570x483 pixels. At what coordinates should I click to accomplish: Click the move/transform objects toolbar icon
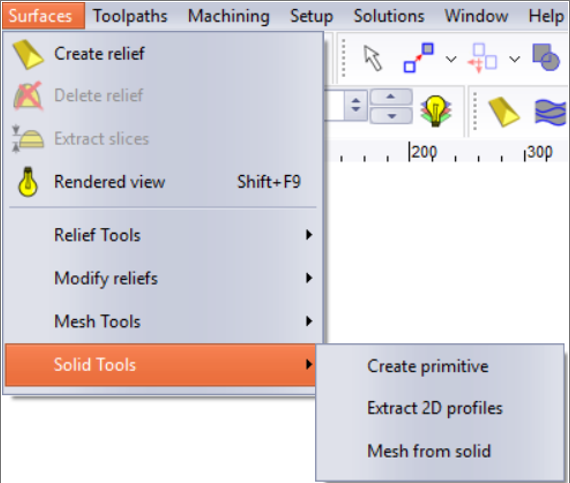(482, 58)
